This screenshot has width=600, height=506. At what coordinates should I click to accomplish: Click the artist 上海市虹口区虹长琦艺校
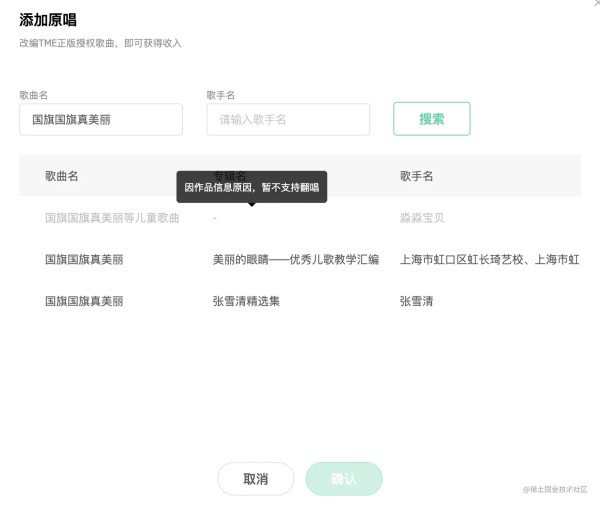click(489, 259)
